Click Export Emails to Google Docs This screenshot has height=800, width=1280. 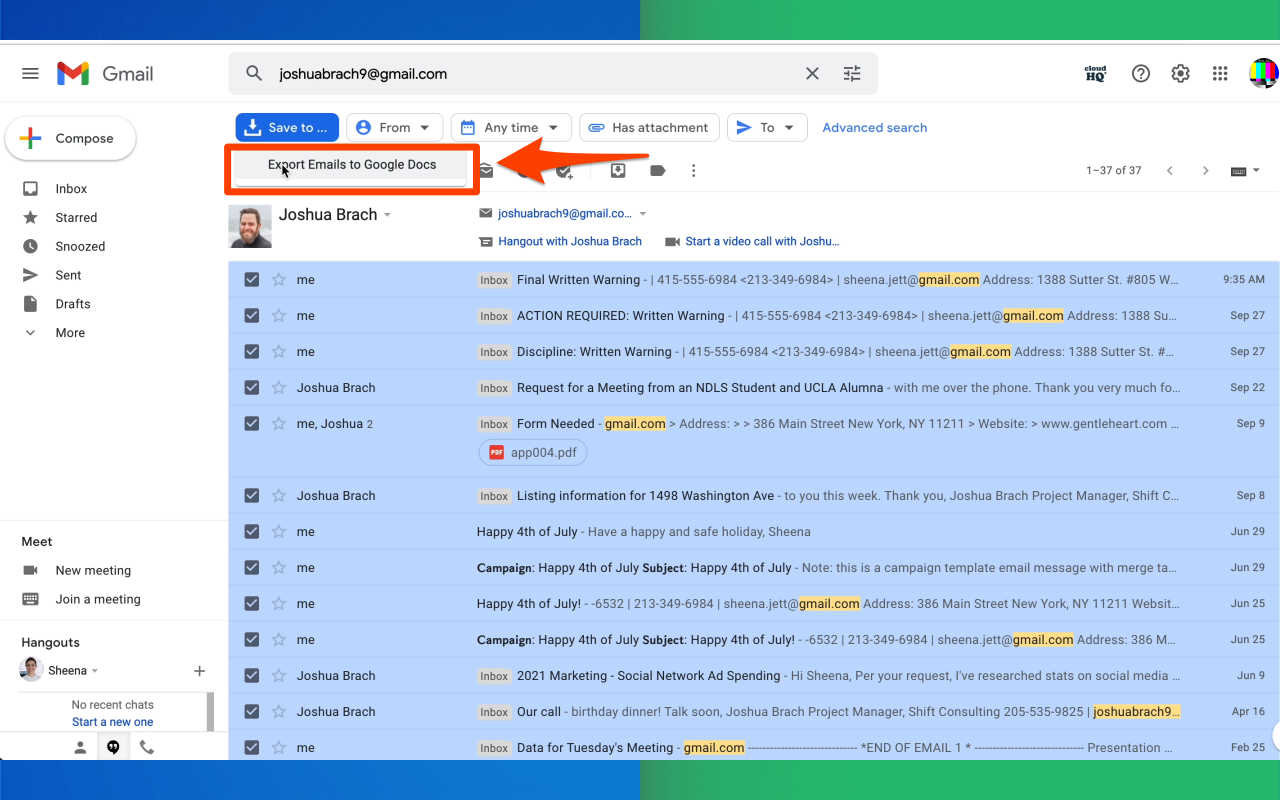352,164
